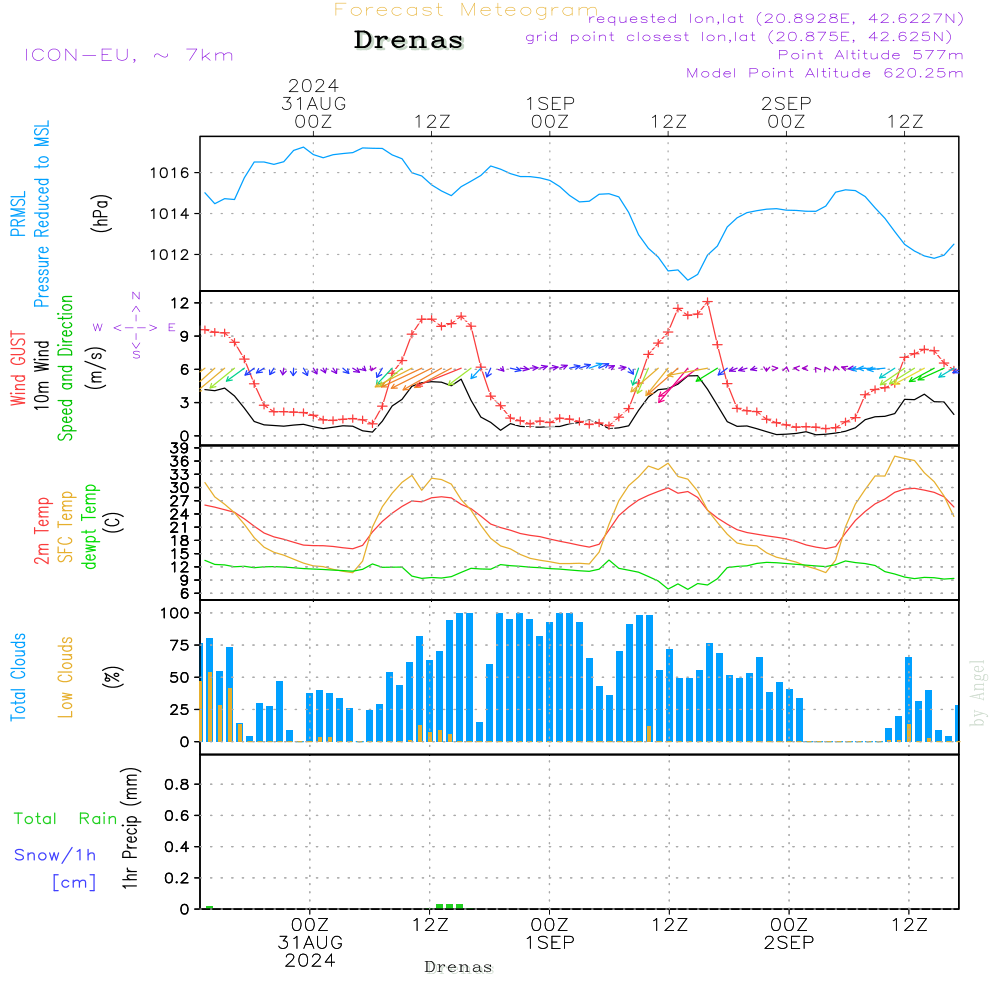Click the 39 temperature tick label
1000x1000 pixels.
[x=180, y=448]
